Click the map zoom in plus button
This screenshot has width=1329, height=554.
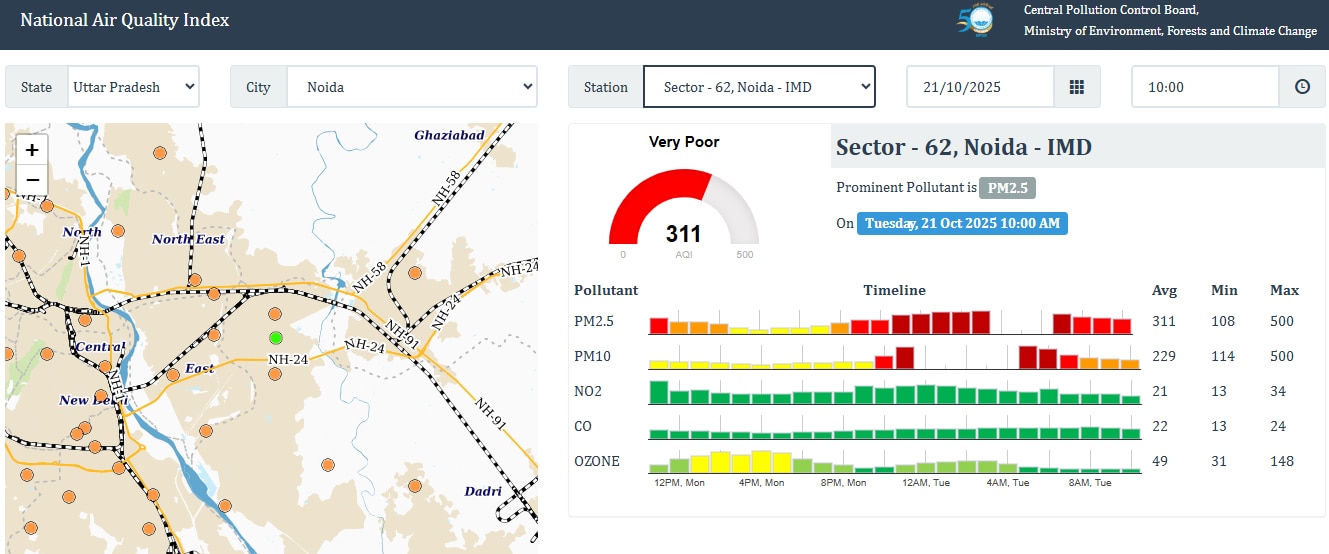pos(32,150)
